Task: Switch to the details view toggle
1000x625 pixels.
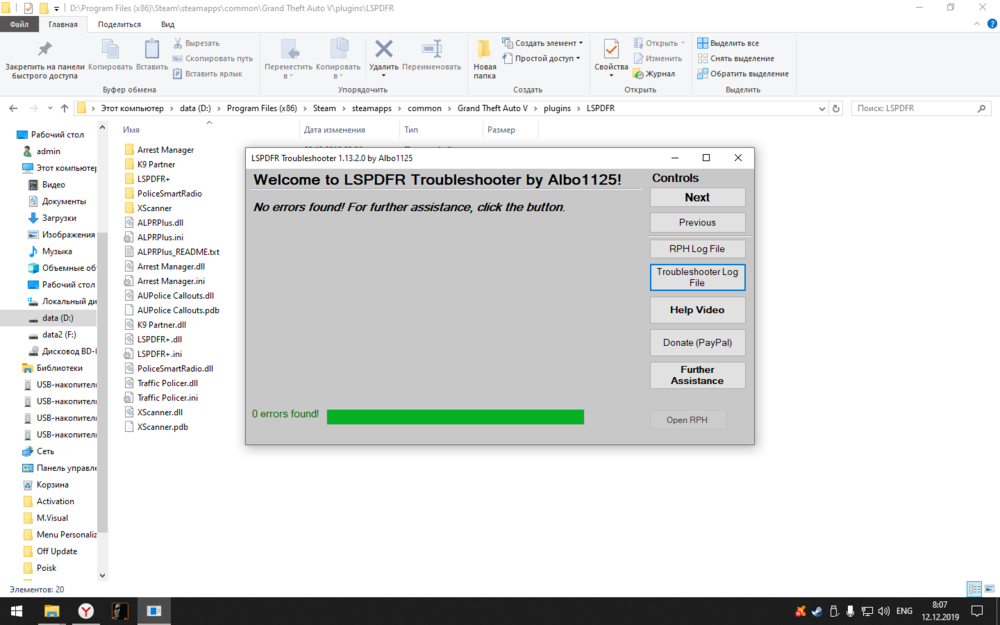Action: click(974, 589)
